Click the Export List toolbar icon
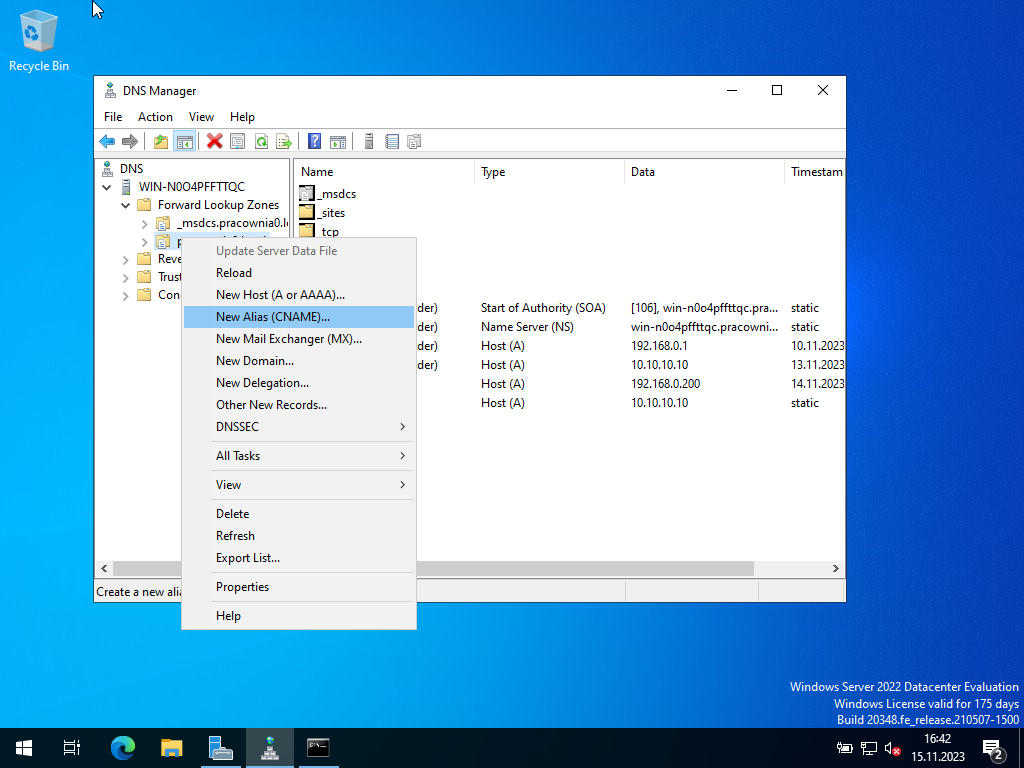The height and width of the screenshot is (768, 1024). [x=284, y=141]
